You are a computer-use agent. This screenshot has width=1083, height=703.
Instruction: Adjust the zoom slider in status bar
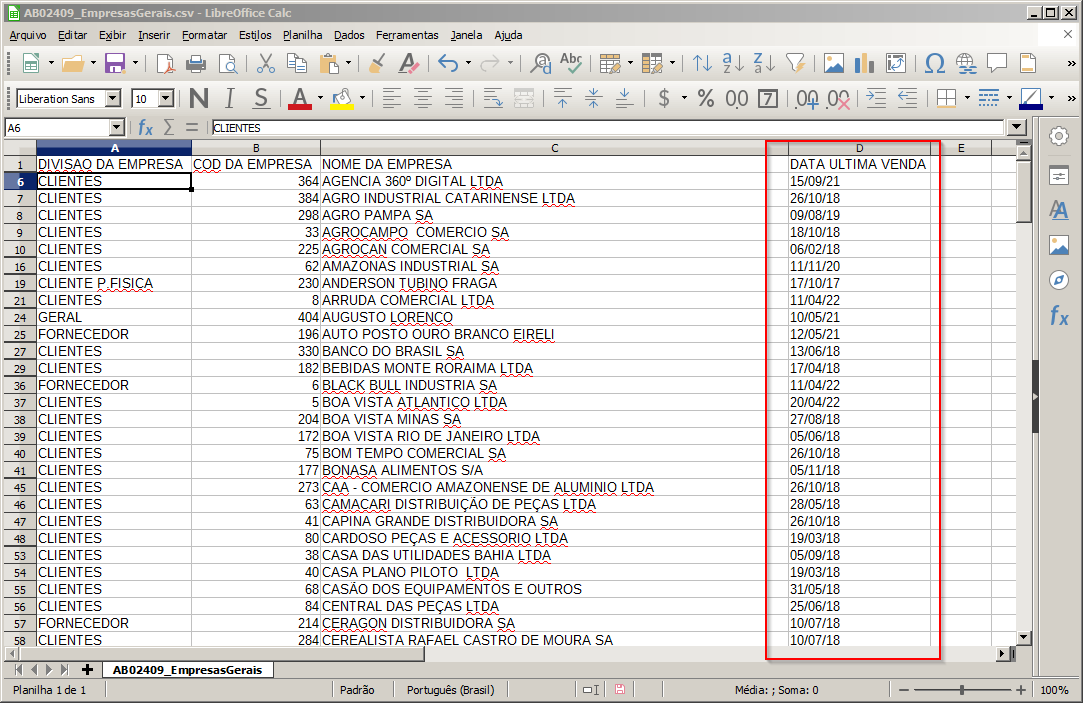[x=961, y=690]
